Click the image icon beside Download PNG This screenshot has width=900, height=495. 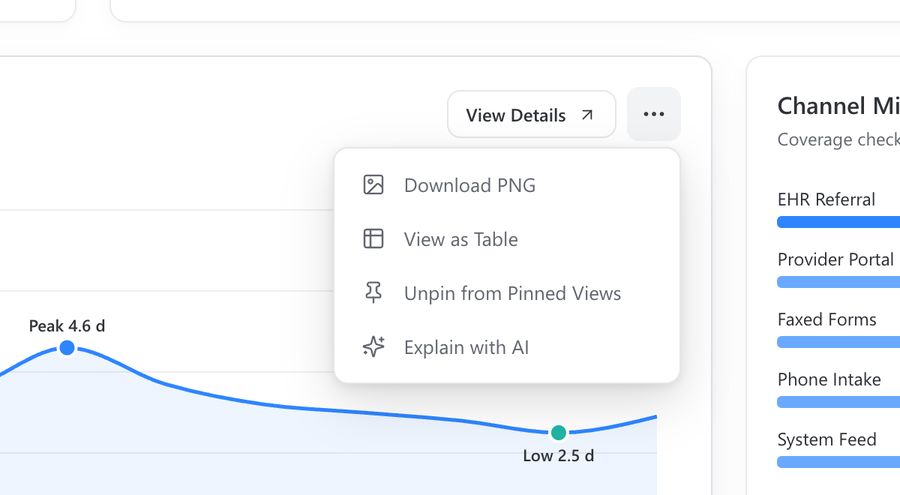pos(374,185)
